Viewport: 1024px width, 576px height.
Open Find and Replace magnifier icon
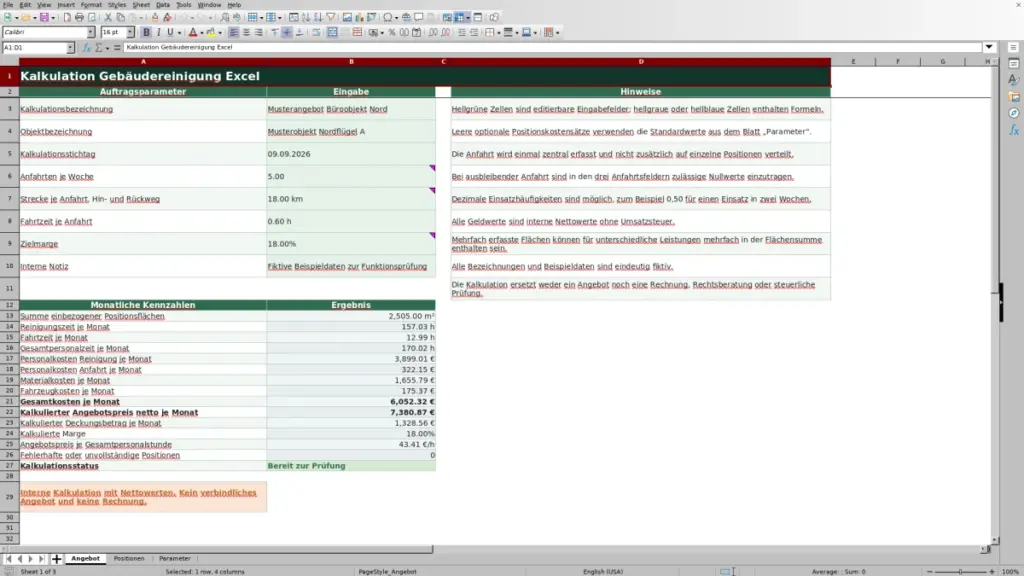pyautogui.click(x=225, y=18)
